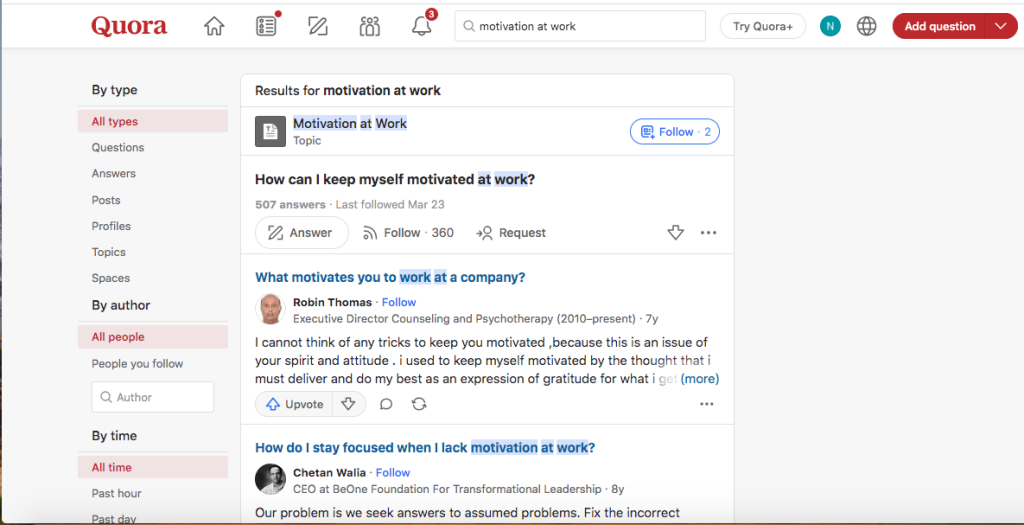Upvote Robin Thomas's answer

coord(295,404)
